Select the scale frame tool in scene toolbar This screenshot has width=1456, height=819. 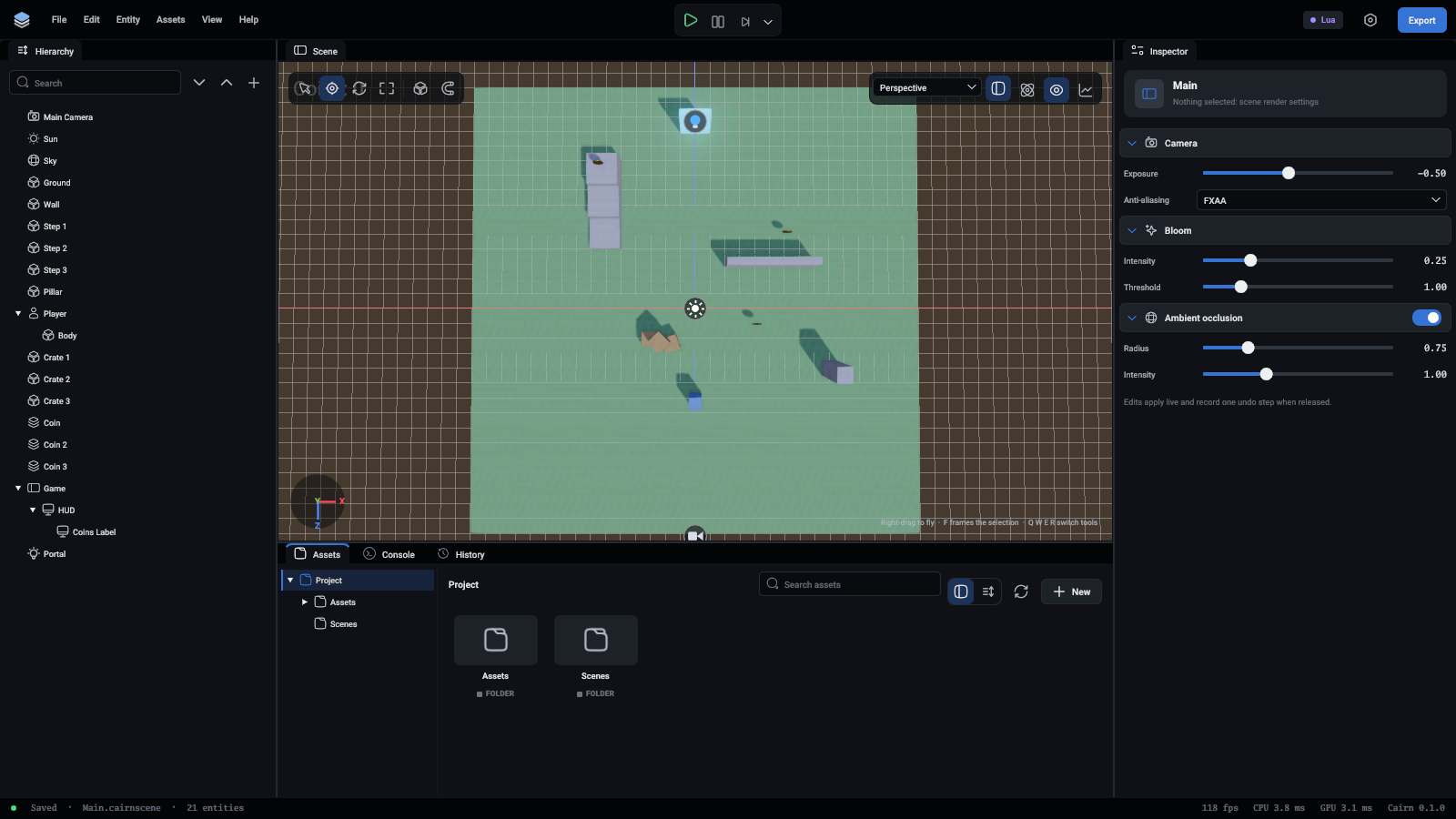(387, 88)
